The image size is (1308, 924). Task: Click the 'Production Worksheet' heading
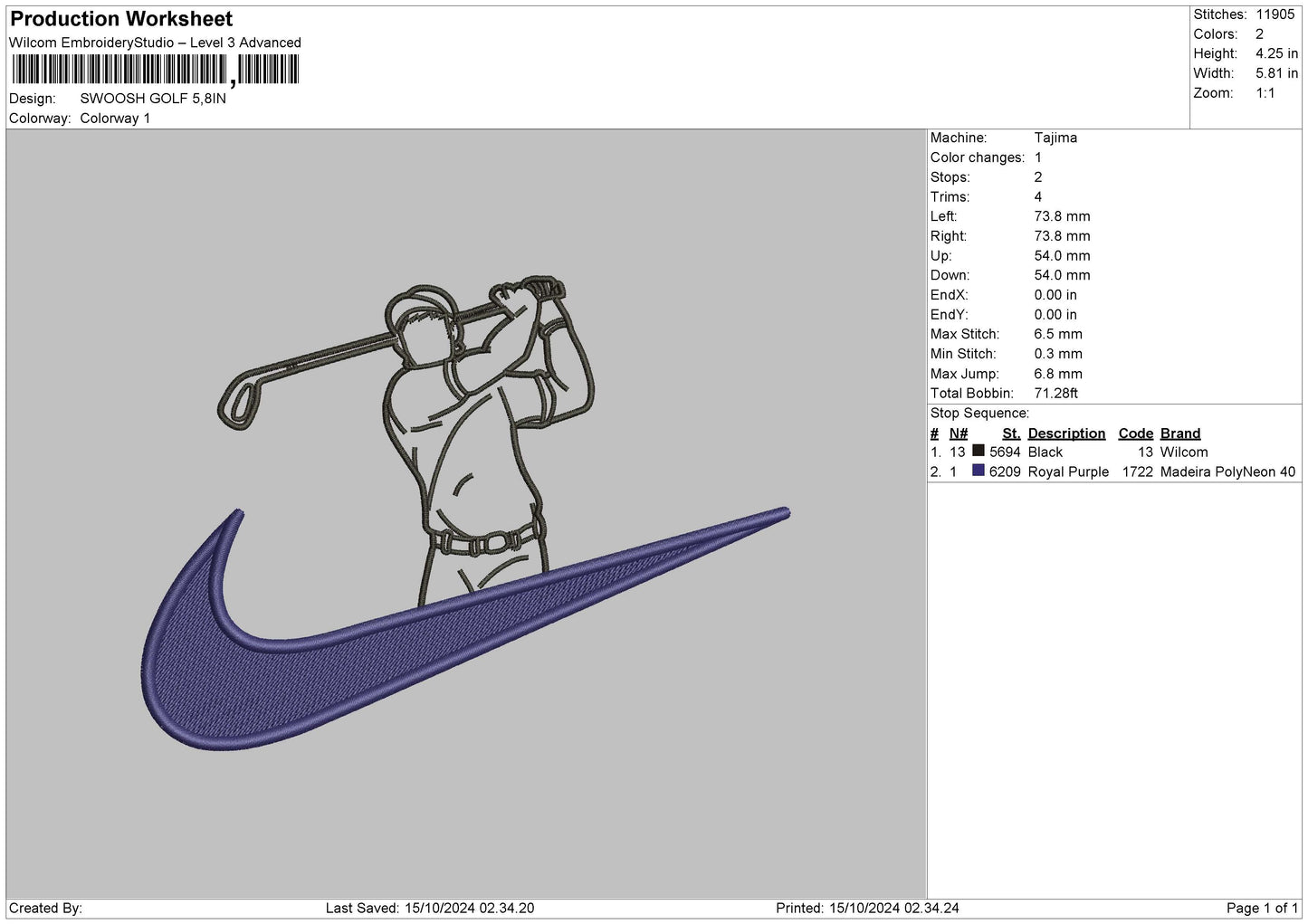pyautogui.click(x=121, y=19)
